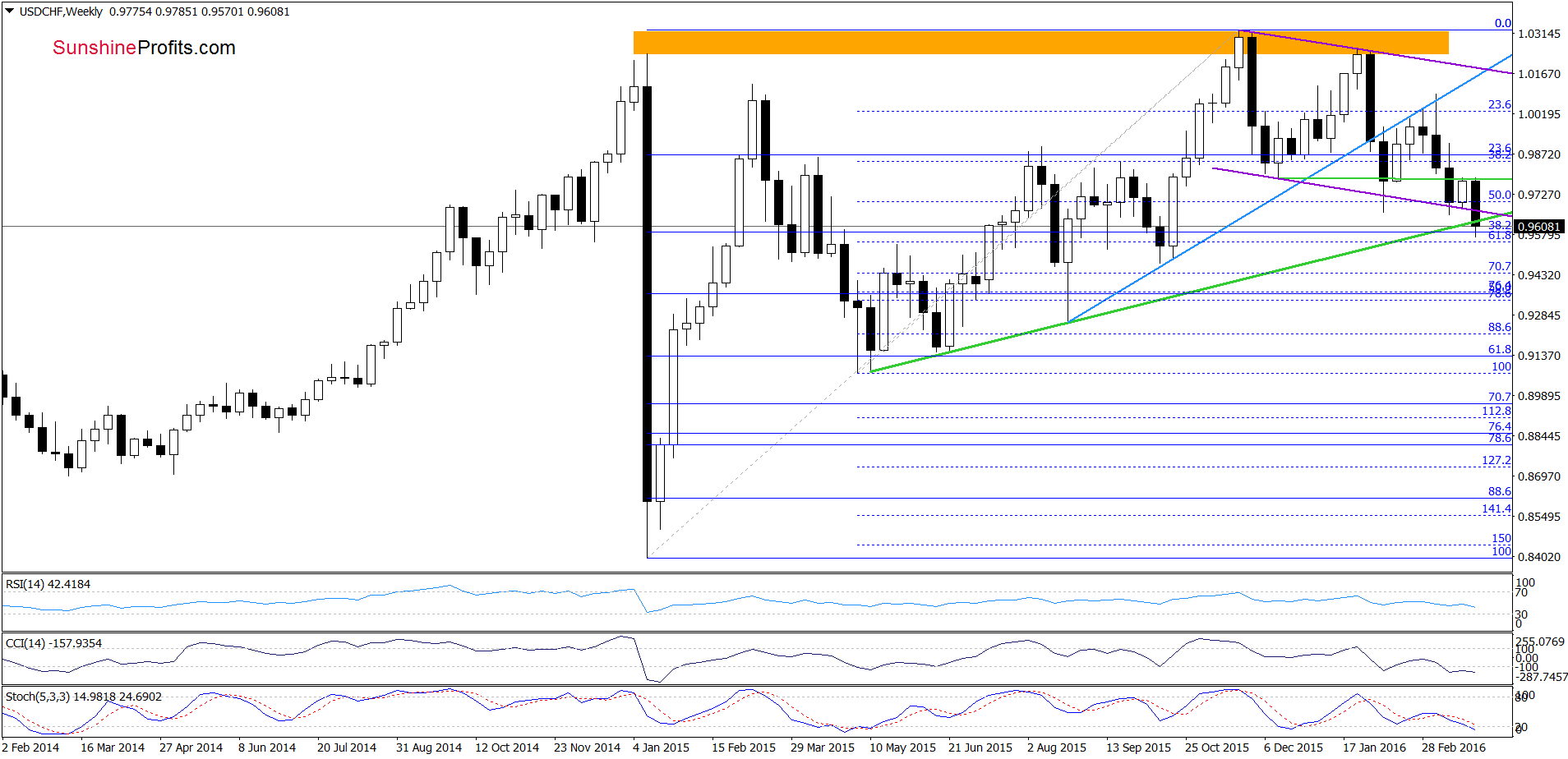This screenshot has height=759, width=1568.
Task: Click the 0.94320 price axis label
Action: tap(1538, 275)
